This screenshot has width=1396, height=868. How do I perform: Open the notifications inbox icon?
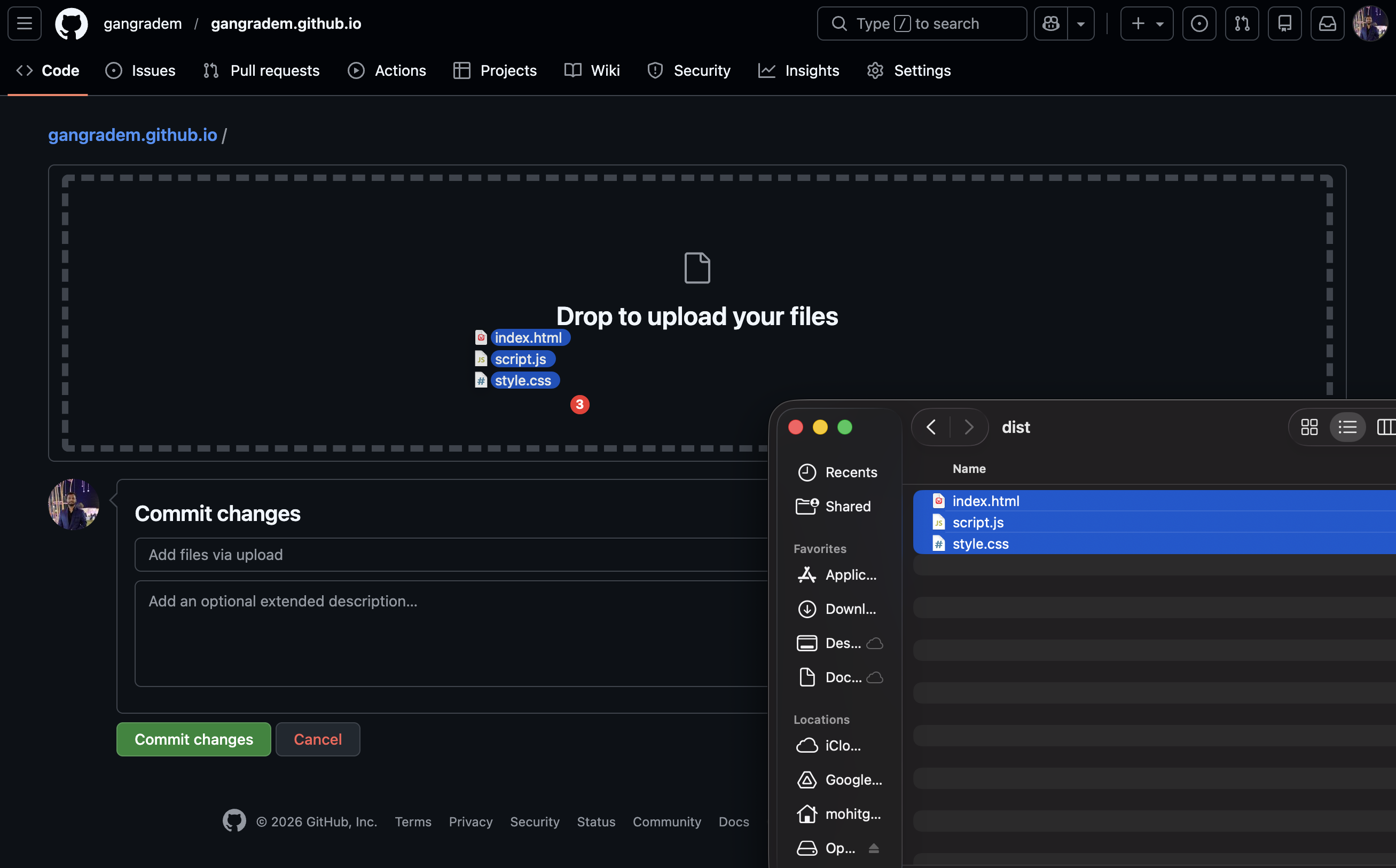(1327, 23)
